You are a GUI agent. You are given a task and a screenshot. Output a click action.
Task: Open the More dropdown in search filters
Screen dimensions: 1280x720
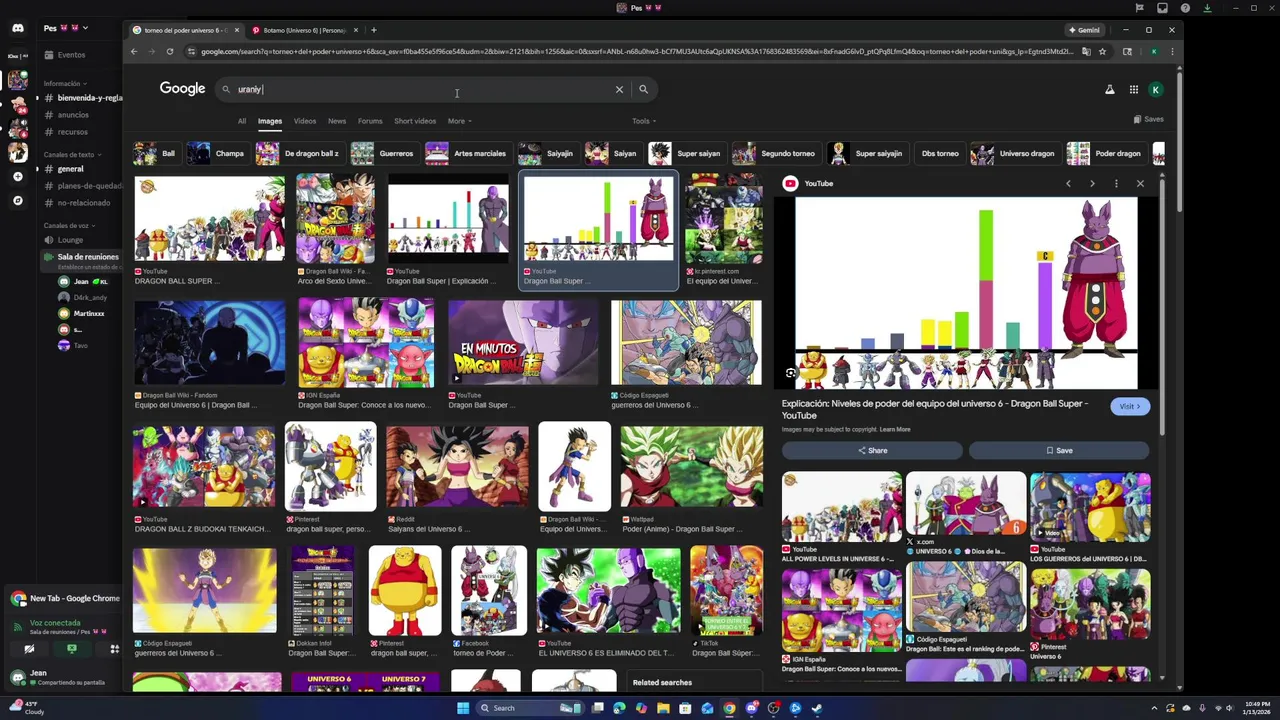459,121
